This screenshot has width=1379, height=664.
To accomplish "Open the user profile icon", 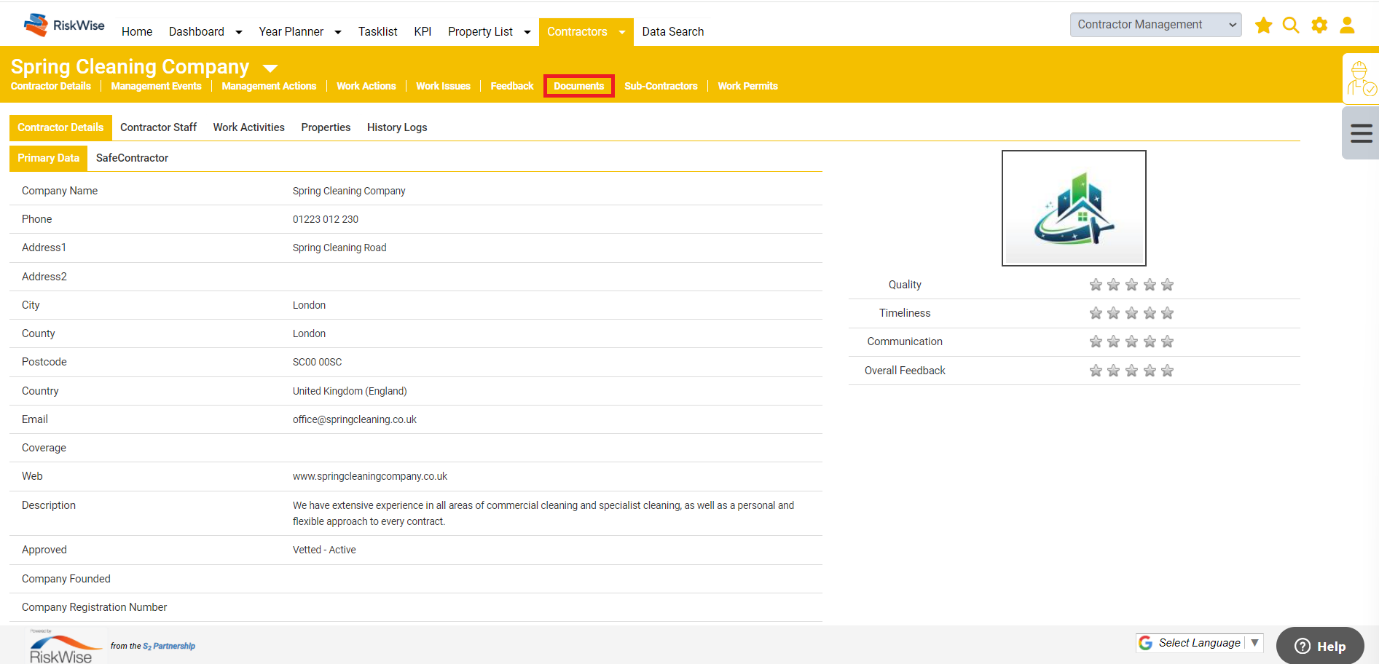I will (1347, 25).
